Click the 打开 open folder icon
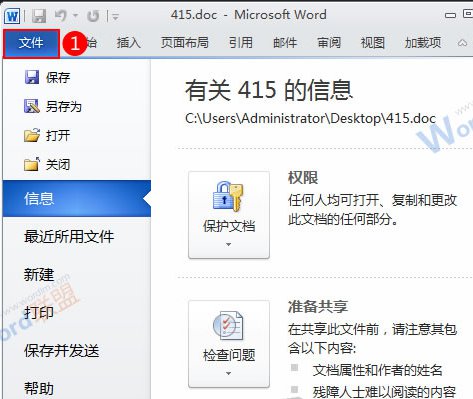 pyautogui.click(x=32, y=135)
